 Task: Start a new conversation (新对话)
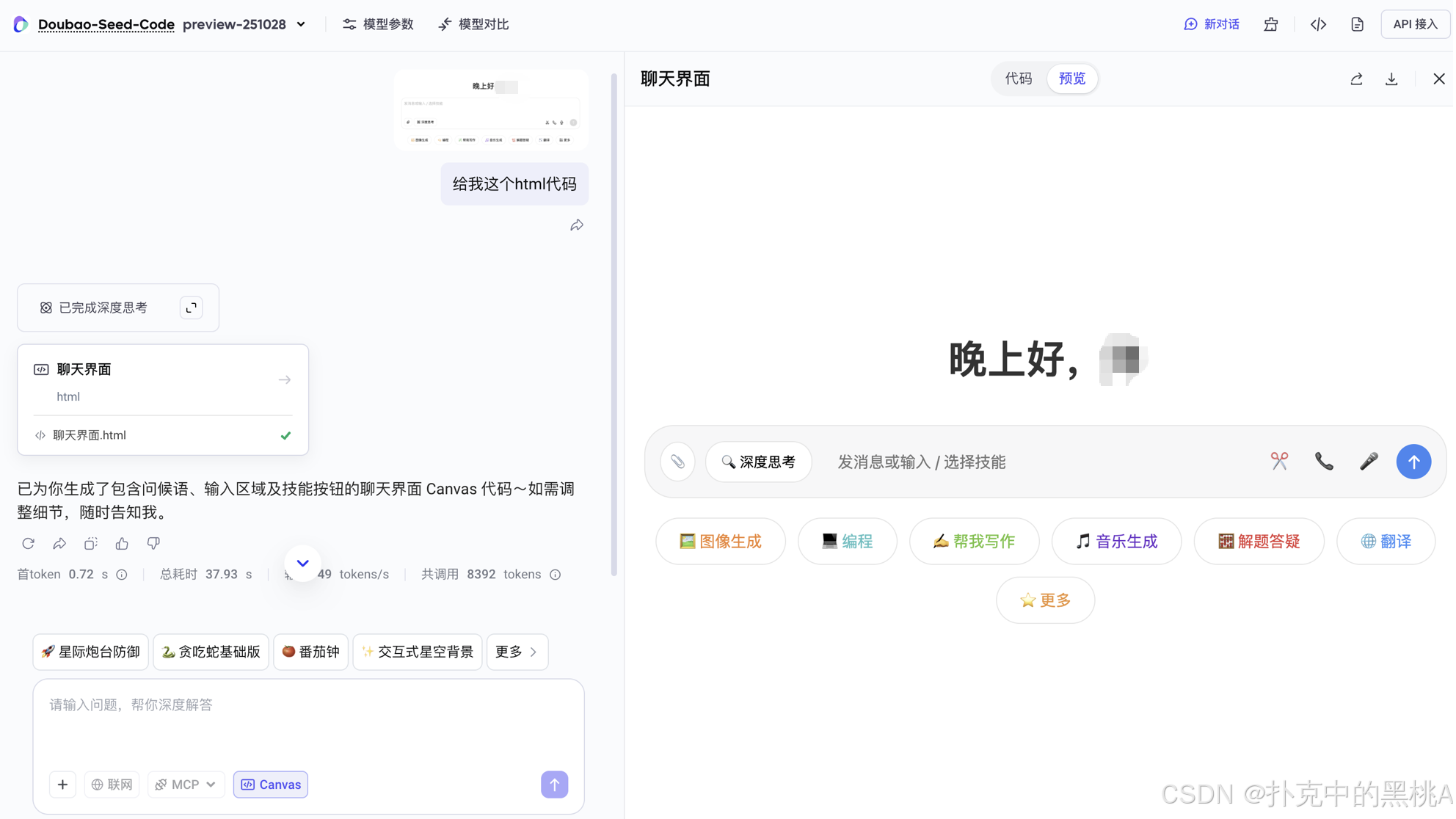click(x=1212, y=23)
